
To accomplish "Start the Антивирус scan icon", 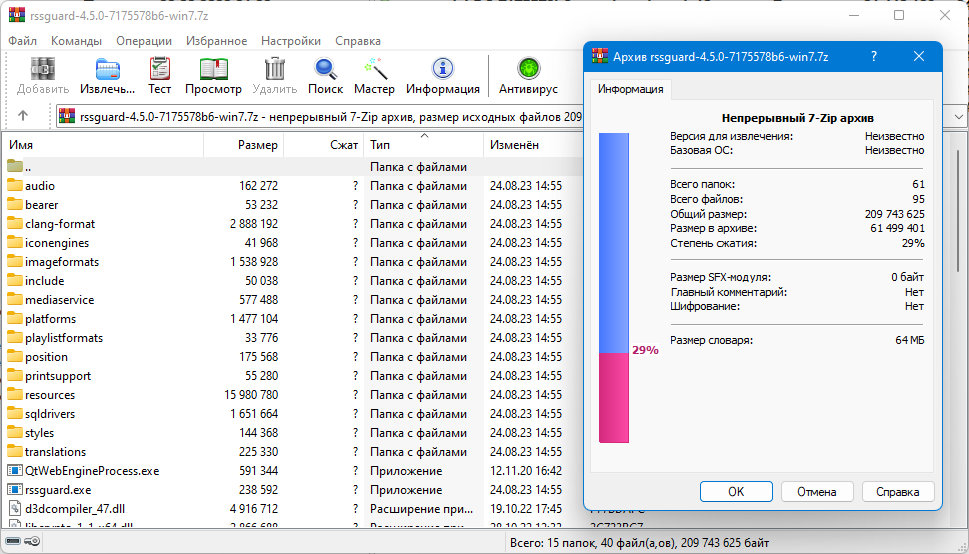I will [x=528, y=69].
